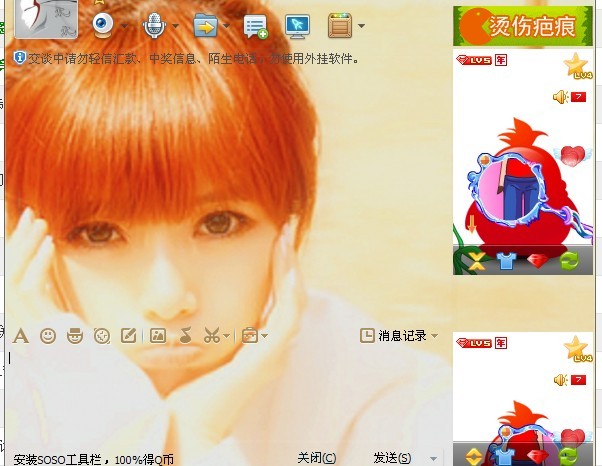This screenshot has height=466, width=602.
Task: Toggle the upper QQ show speaker sound
Action: pyautogui.click(x=561, y=97)
